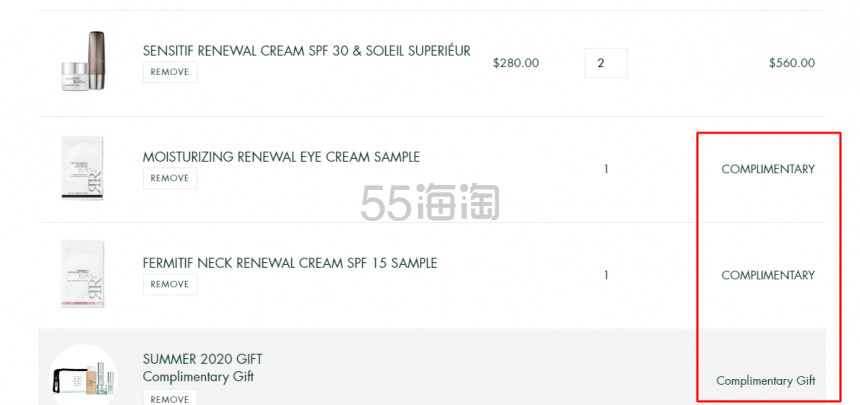Screen dimensions: 860x405
Task: Click Complimentary label for eye cream sample
Action: click(768, 169)
